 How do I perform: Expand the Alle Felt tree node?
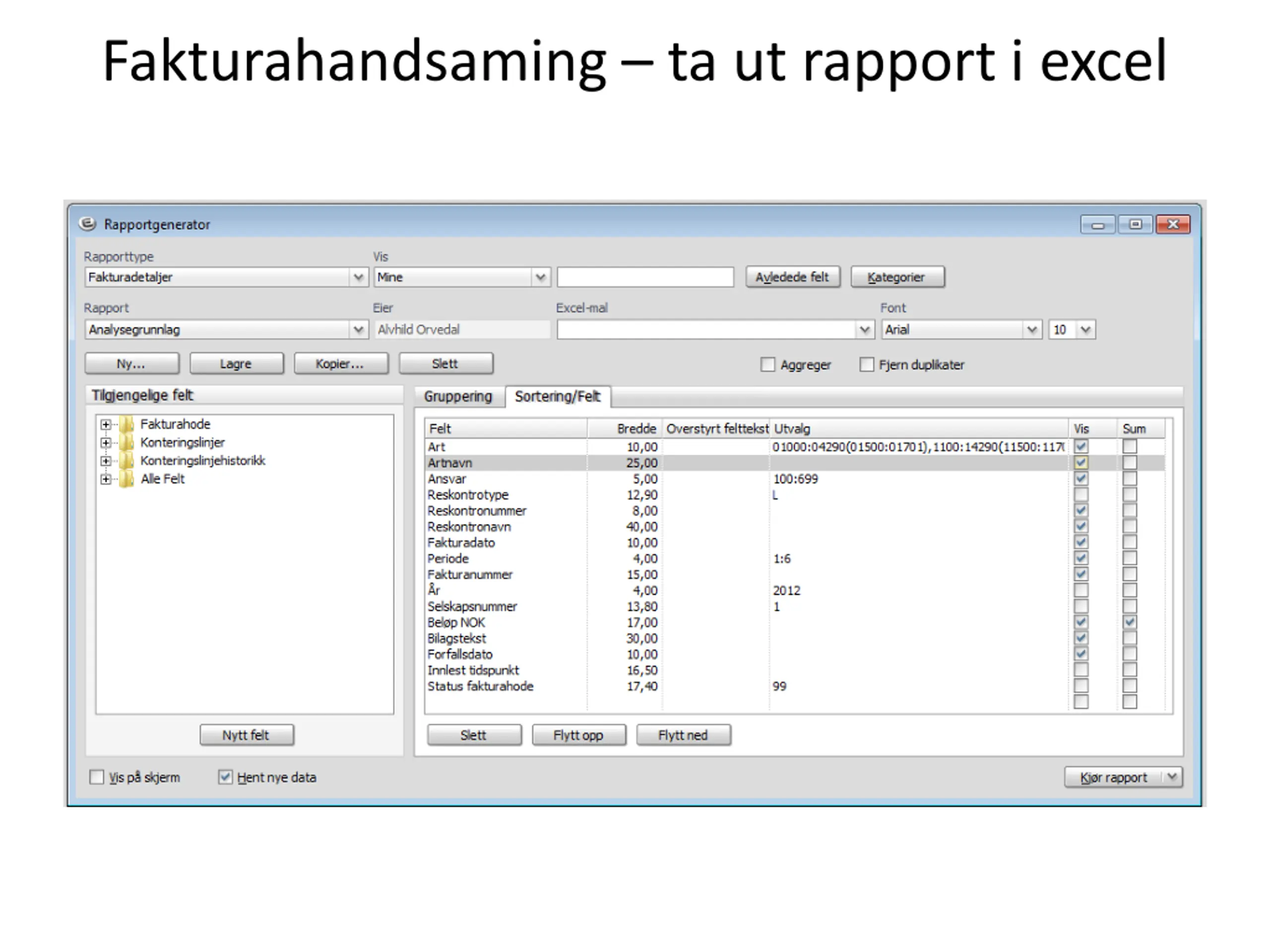click(106, 479)
